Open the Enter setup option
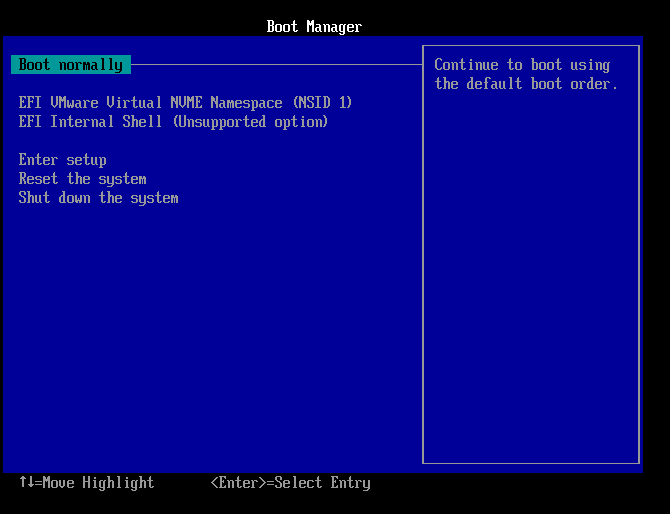This screenshot has width=670, height=514. (x=62, y=160)
